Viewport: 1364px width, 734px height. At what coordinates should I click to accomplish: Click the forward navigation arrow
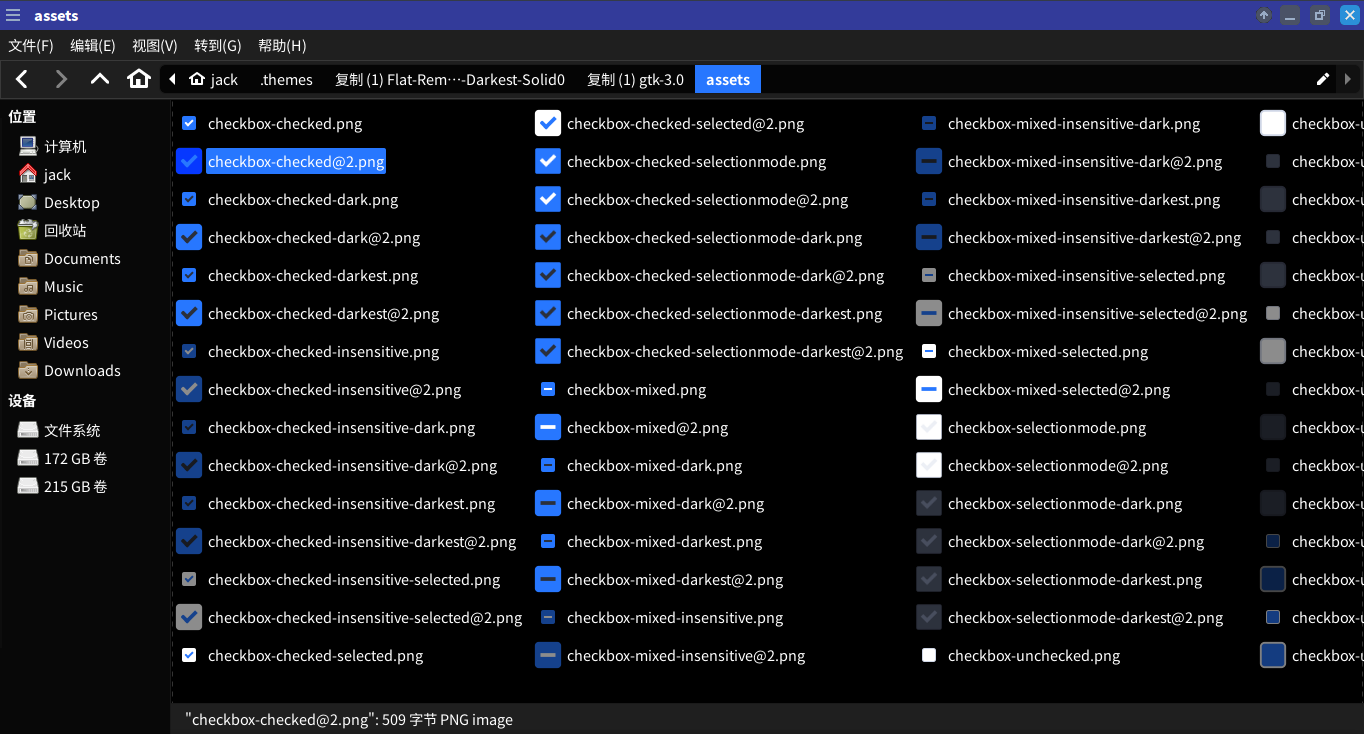[60, 78]
